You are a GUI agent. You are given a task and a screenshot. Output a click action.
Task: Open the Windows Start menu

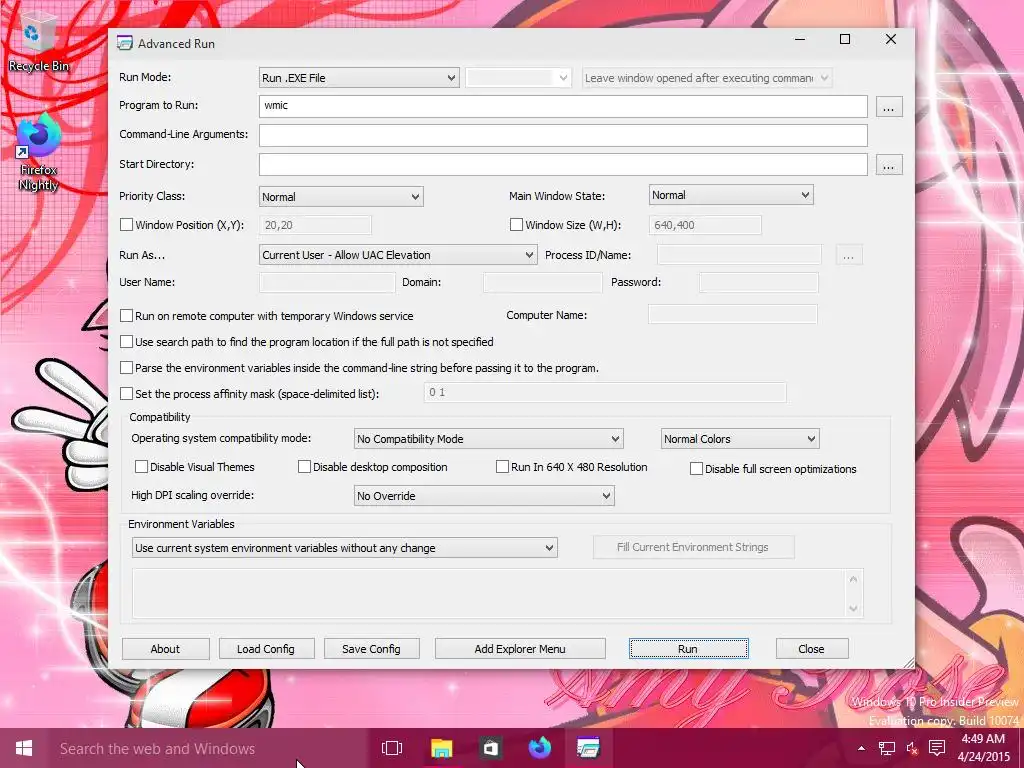[x=24, y=748]
